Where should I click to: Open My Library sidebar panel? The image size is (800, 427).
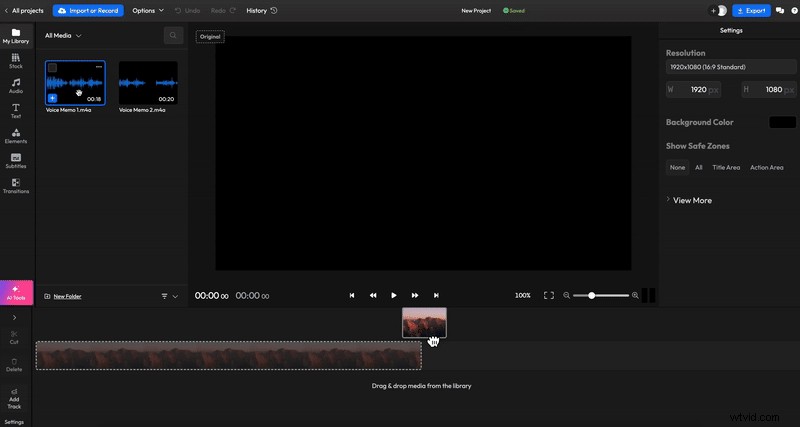[16, 36]
